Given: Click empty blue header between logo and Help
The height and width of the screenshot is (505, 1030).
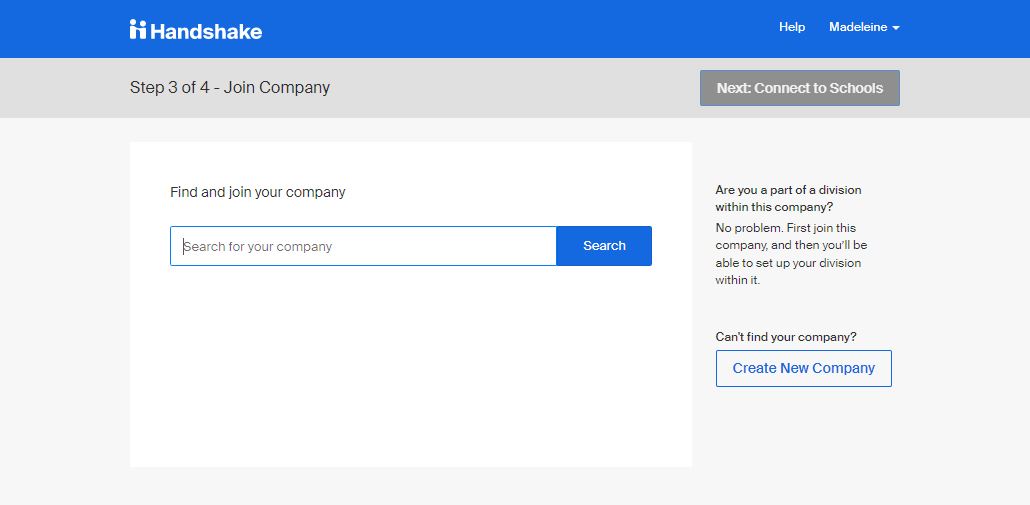Looking at the screenshot, I should click(x=520, y=29).
